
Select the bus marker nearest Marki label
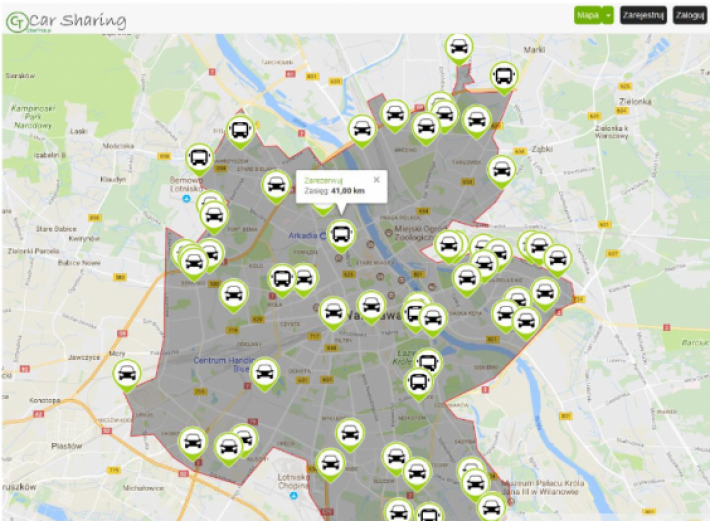click(504, 75)
